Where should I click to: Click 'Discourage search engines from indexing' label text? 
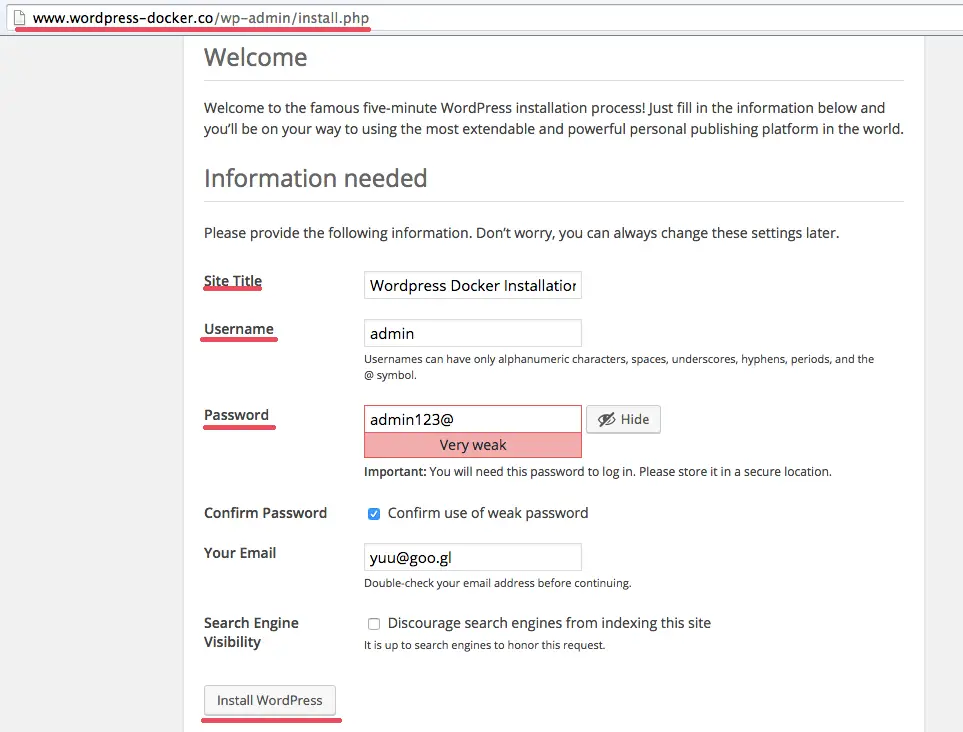[549, 623]
